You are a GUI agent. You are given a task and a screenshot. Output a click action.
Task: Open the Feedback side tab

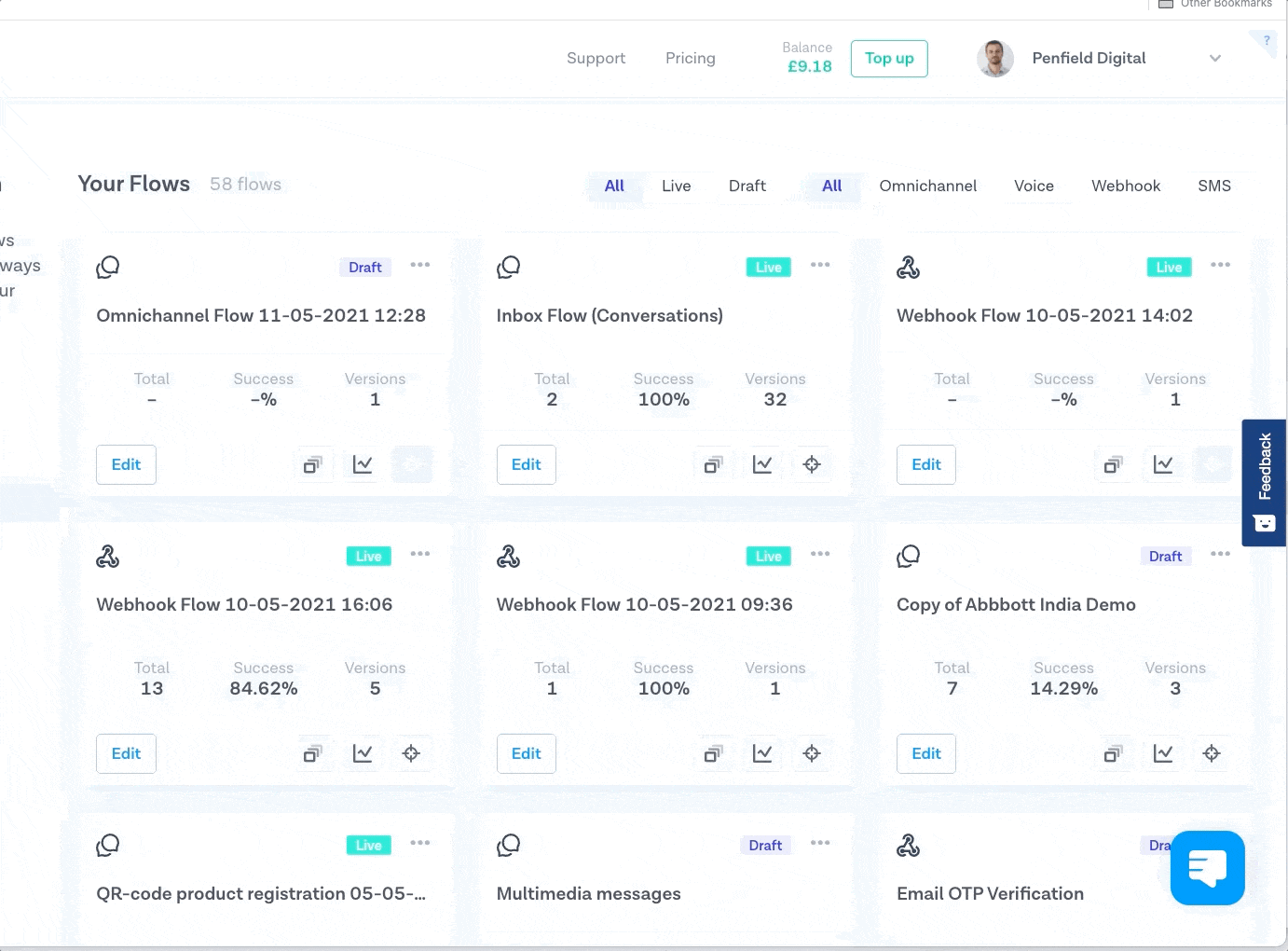point(1264,482)
